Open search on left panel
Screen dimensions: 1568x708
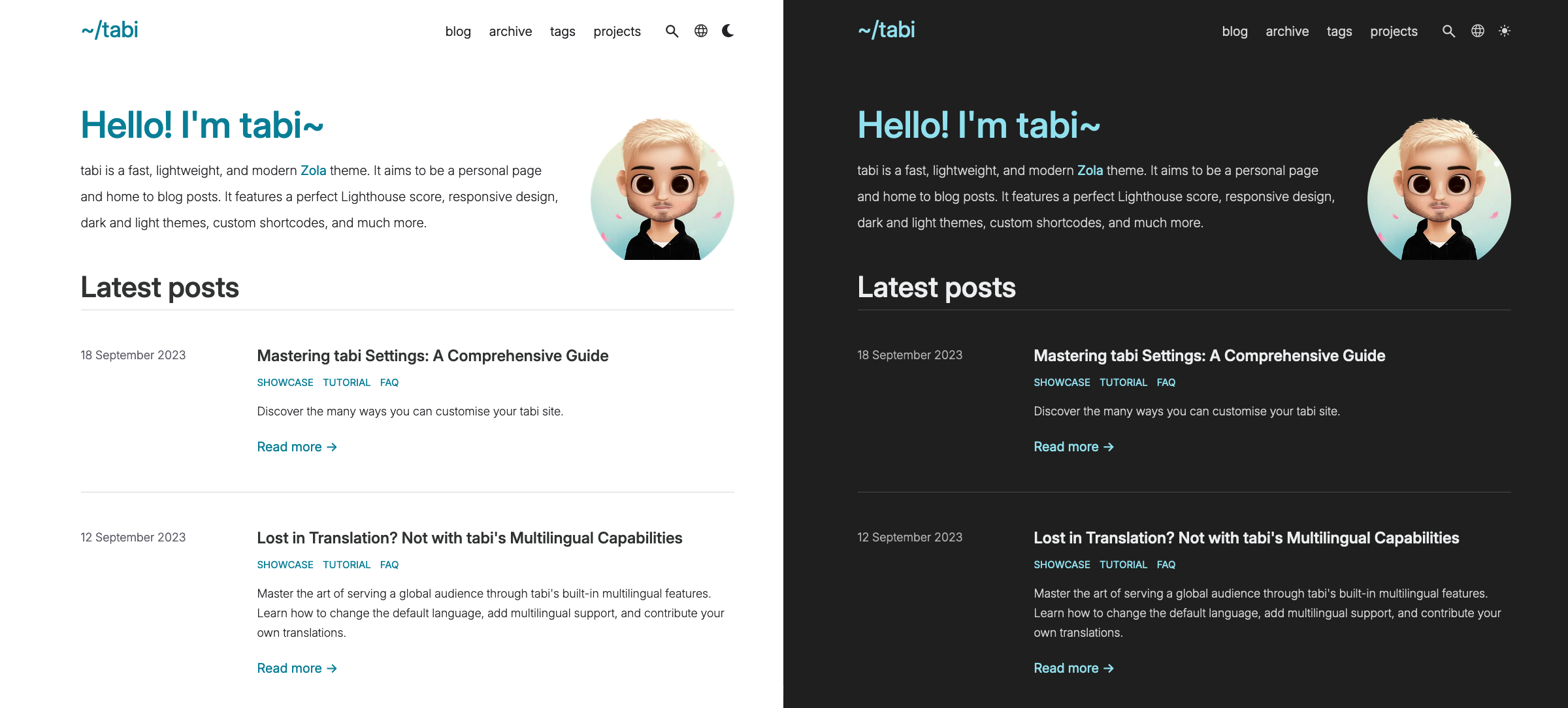click(x=670, y=31)
